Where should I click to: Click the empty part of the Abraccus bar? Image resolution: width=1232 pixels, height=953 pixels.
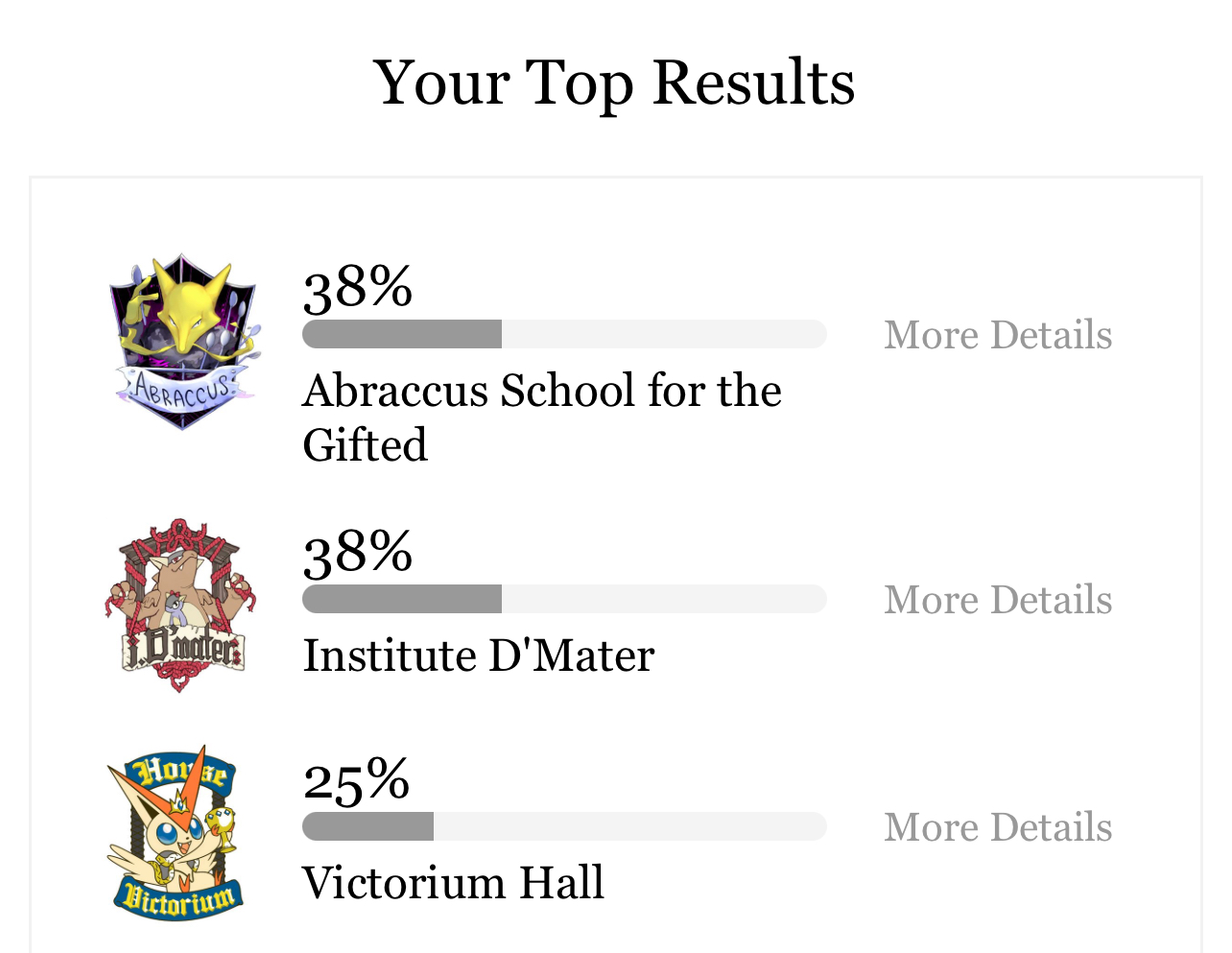pos(664,334)
